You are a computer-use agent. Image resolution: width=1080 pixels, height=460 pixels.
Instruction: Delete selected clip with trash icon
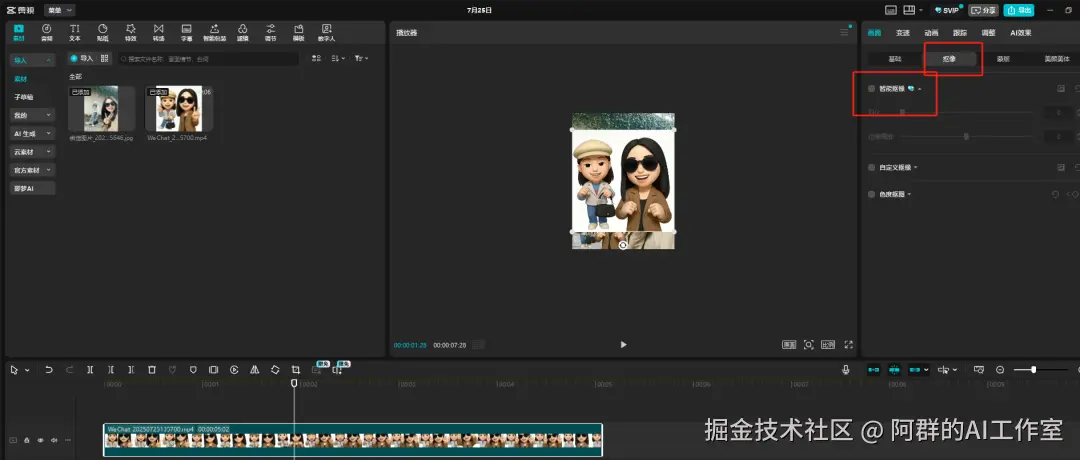point(152,370)
